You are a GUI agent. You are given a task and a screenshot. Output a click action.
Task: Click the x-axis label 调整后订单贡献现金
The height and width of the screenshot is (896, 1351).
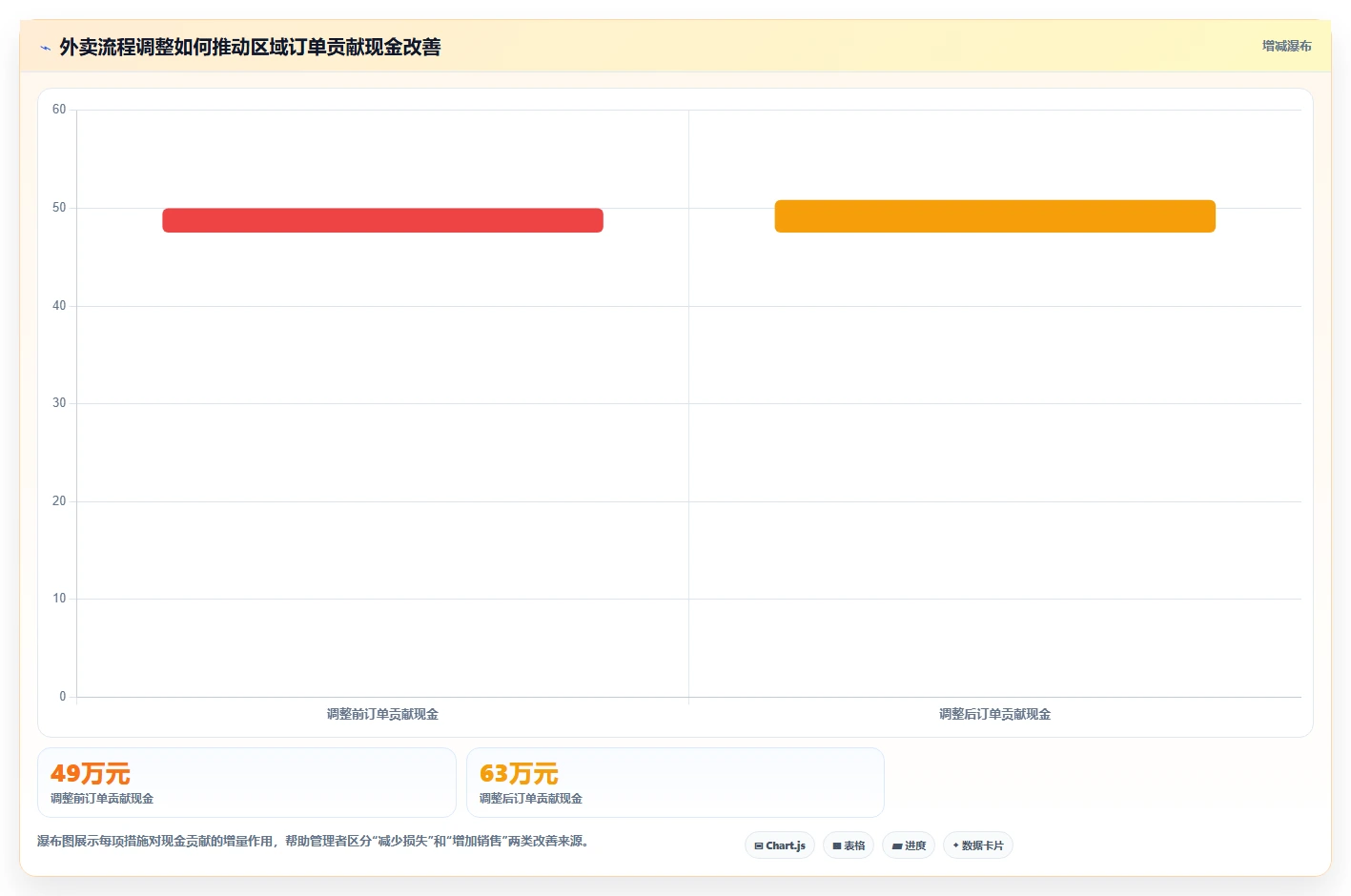click(994, 714)
